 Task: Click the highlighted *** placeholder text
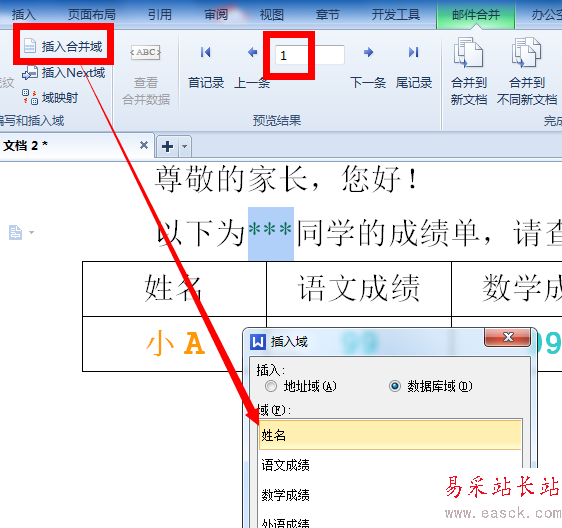pyautogui.click(x=271, y=233)
